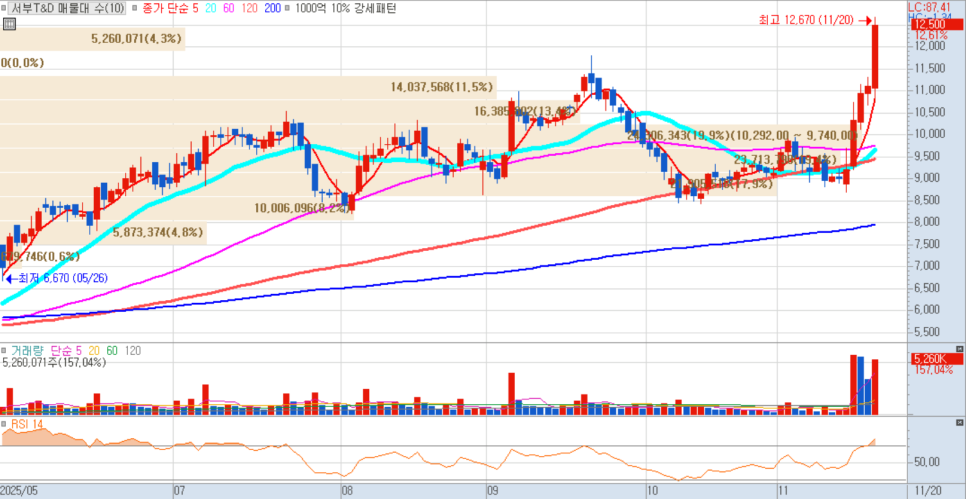Click the 10 month label on the date axis

click(x=653, y=491)
